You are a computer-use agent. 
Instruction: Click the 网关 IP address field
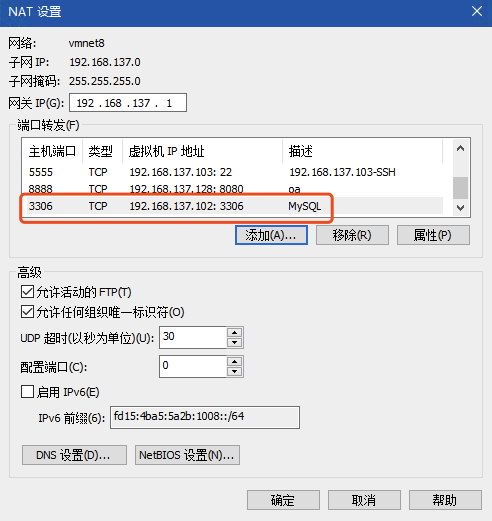click(128, 103)
